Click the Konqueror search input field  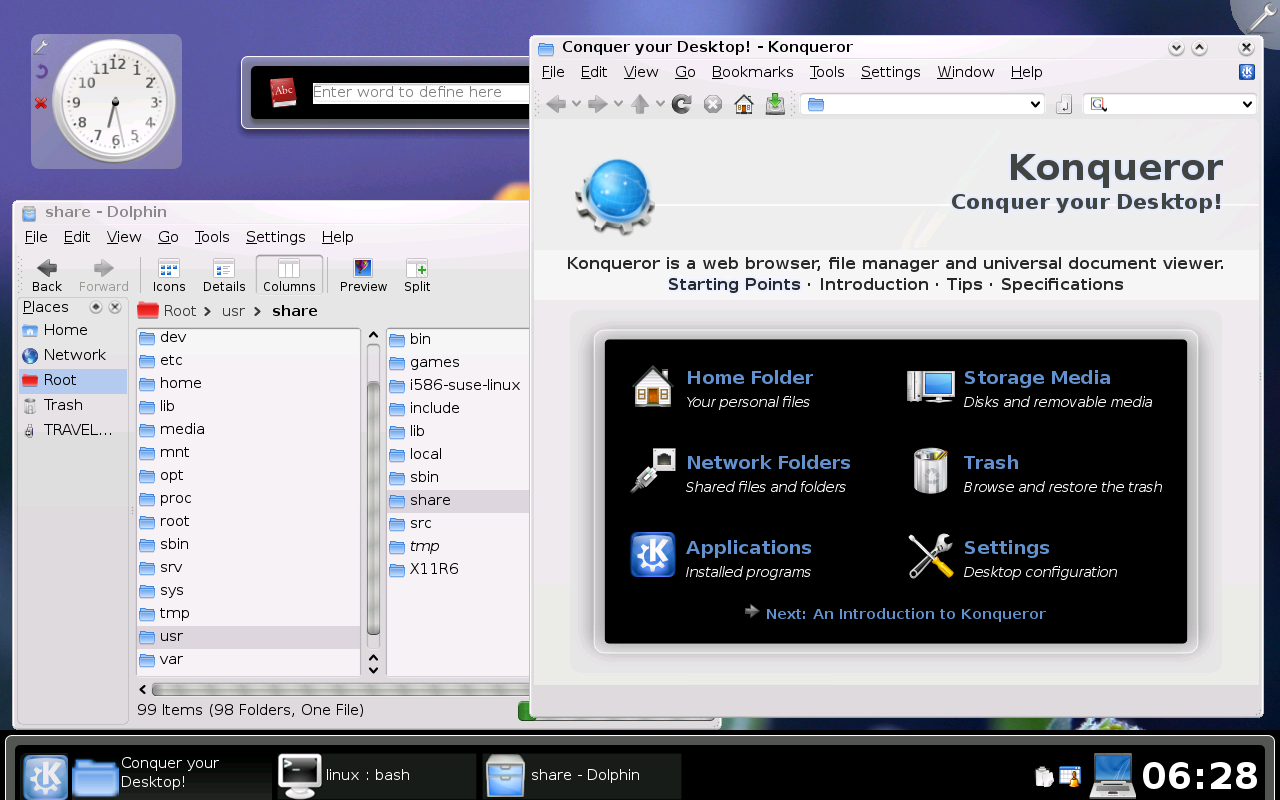(1170, 105)
